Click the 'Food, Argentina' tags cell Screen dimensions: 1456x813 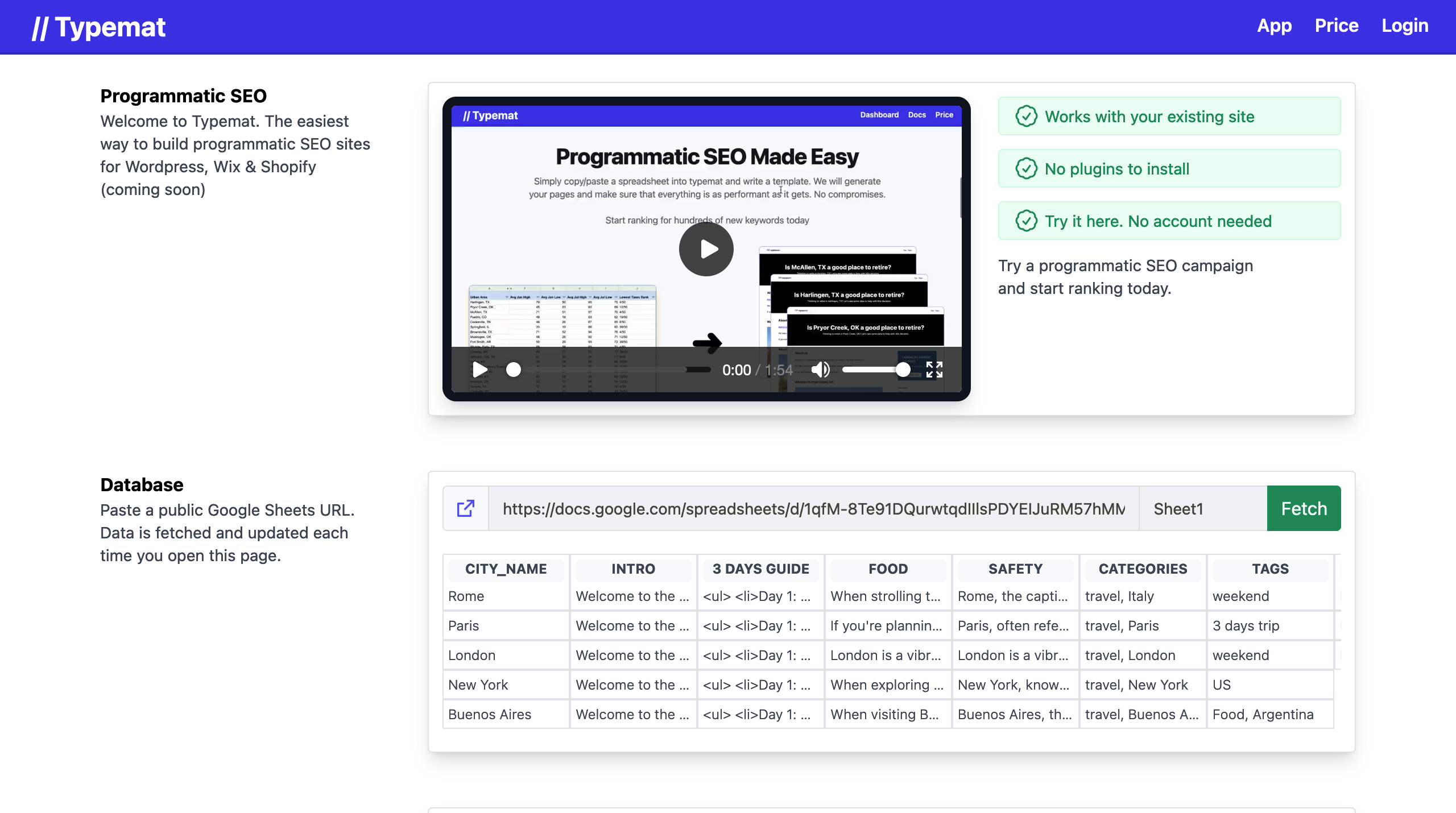1270,715
